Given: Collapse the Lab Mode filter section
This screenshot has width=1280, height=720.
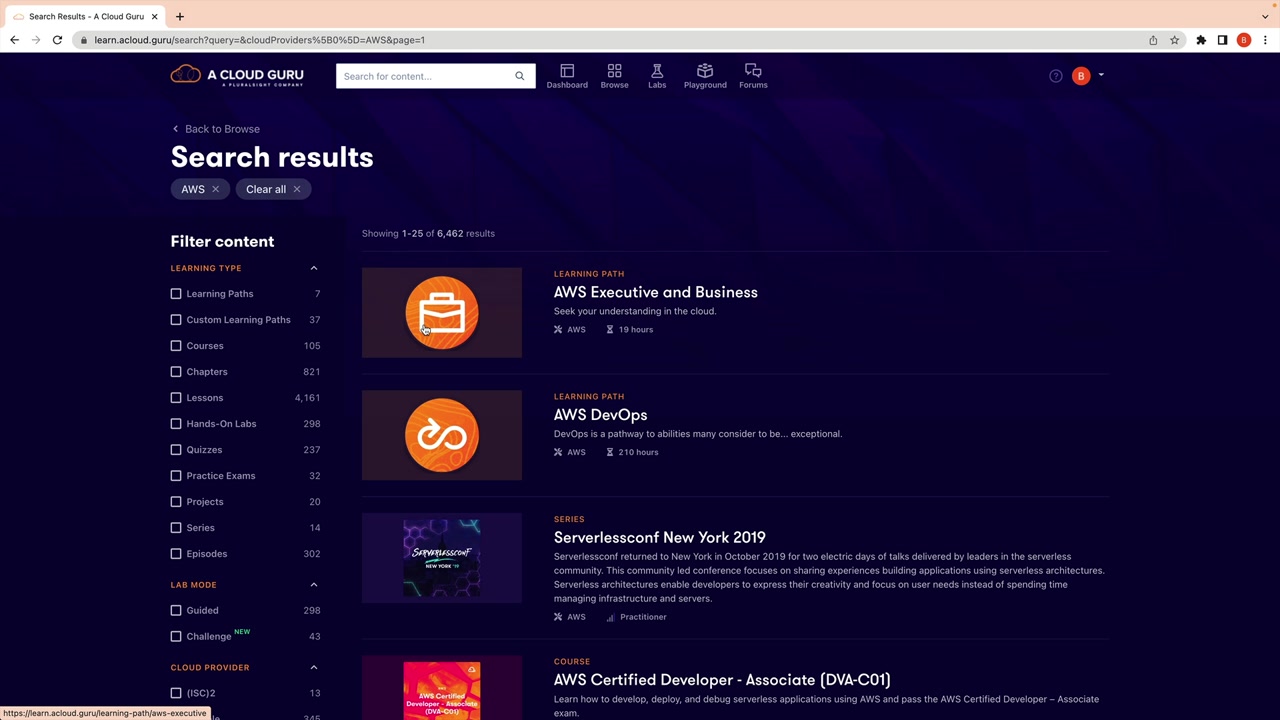Looking at the screenshot, I should (x=314, y=585).
